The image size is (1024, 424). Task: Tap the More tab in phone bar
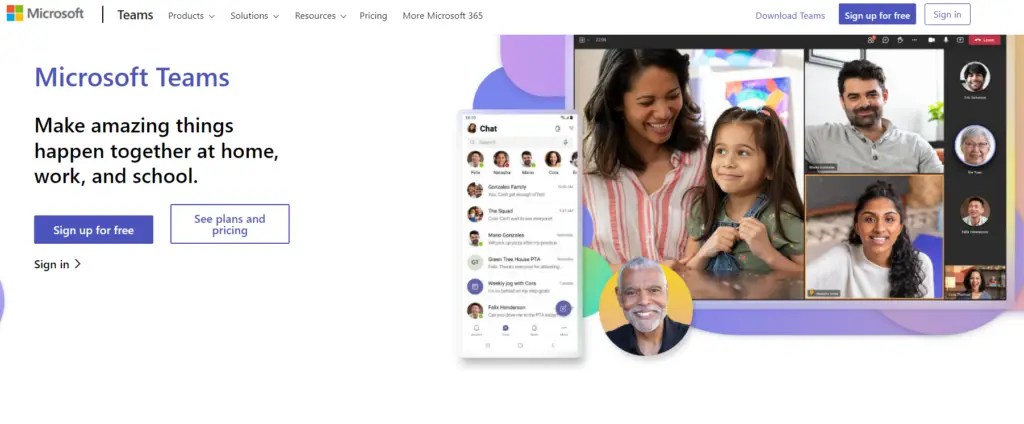(564, 329)
